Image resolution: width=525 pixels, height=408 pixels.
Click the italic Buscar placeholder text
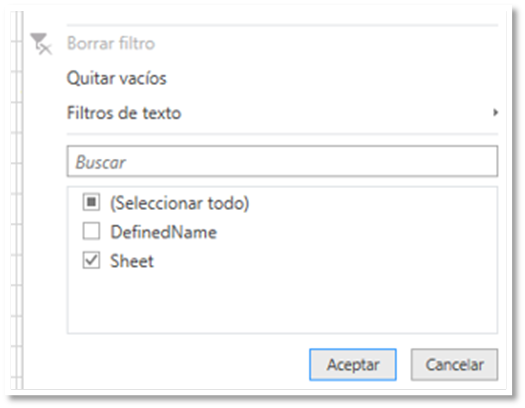click(100, 162)
